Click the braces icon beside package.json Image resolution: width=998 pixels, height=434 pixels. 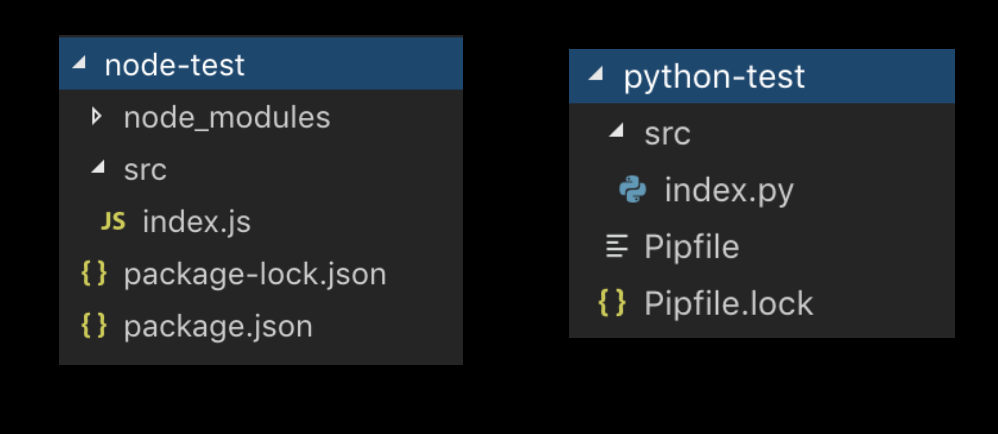click(93, 326)
